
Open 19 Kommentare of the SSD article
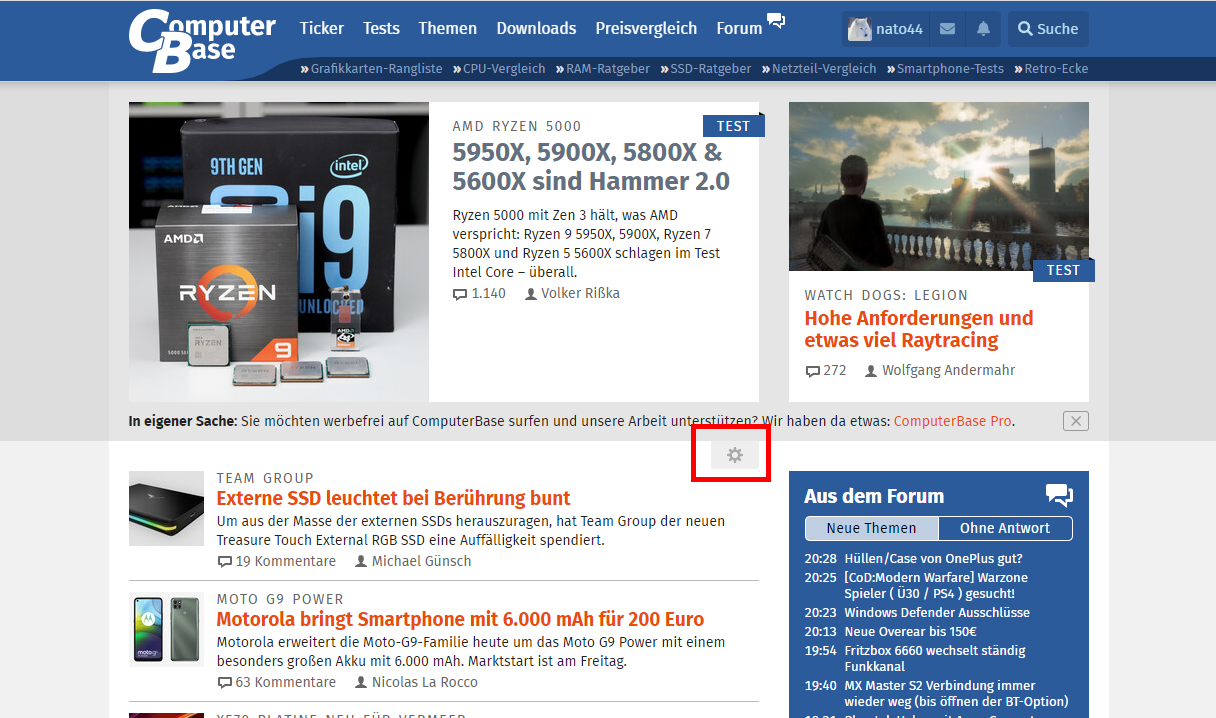tap(276, 561)
